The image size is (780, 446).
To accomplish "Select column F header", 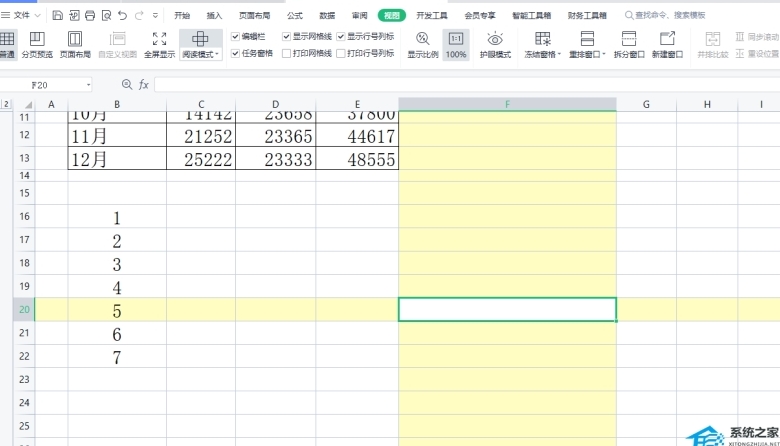I will pos(507,104).
